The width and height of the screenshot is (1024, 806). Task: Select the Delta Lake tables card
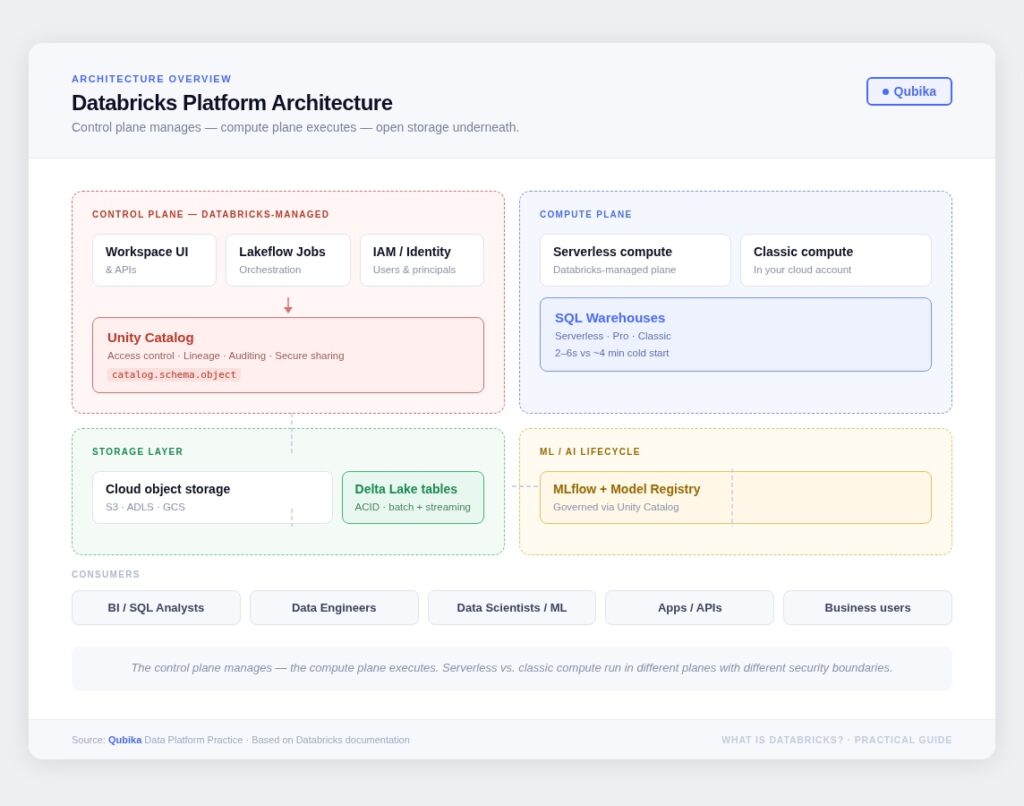point(412,497)
